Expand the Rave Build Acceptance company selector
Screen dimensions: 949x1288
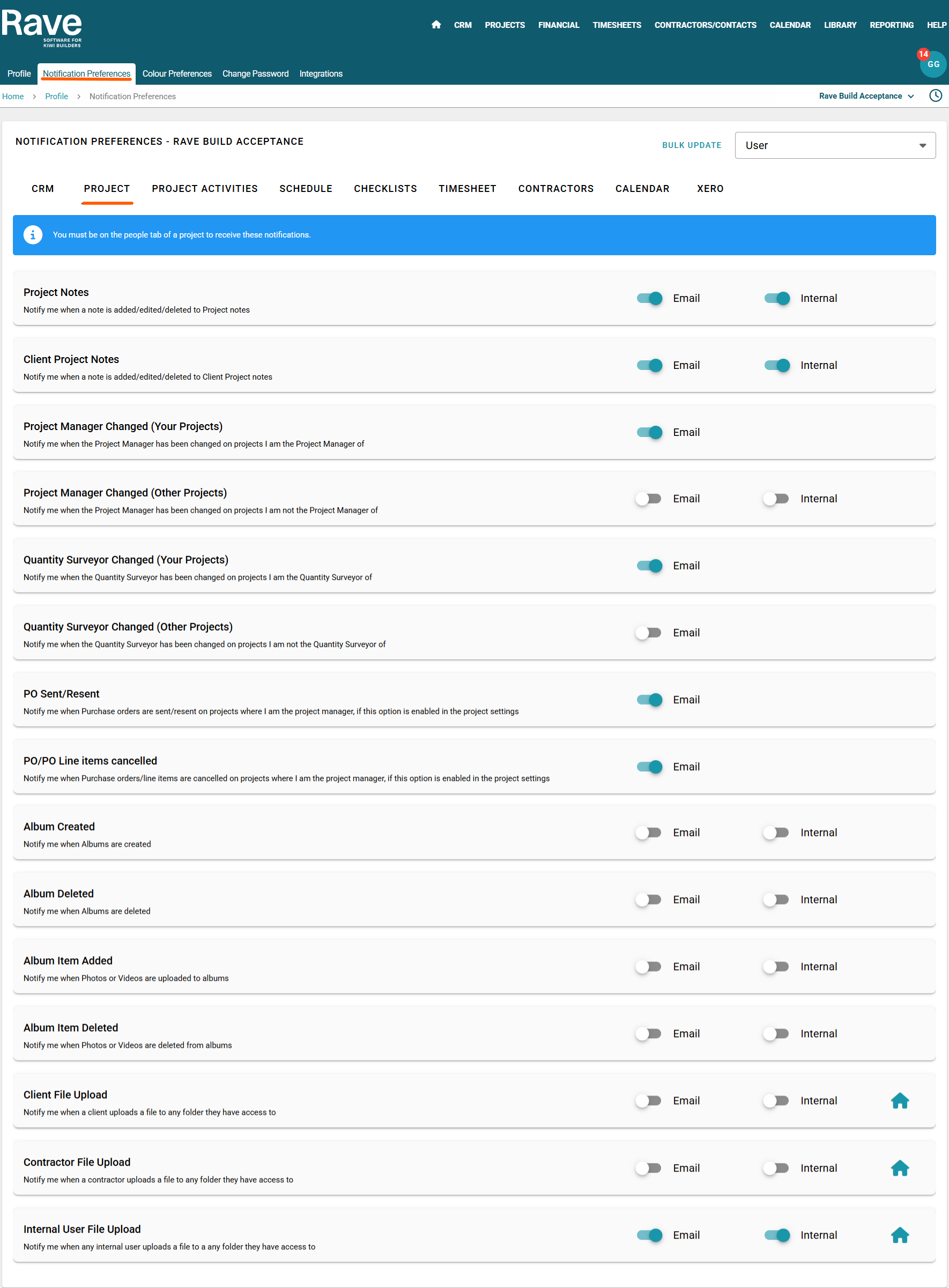click(x=866, y=96)
